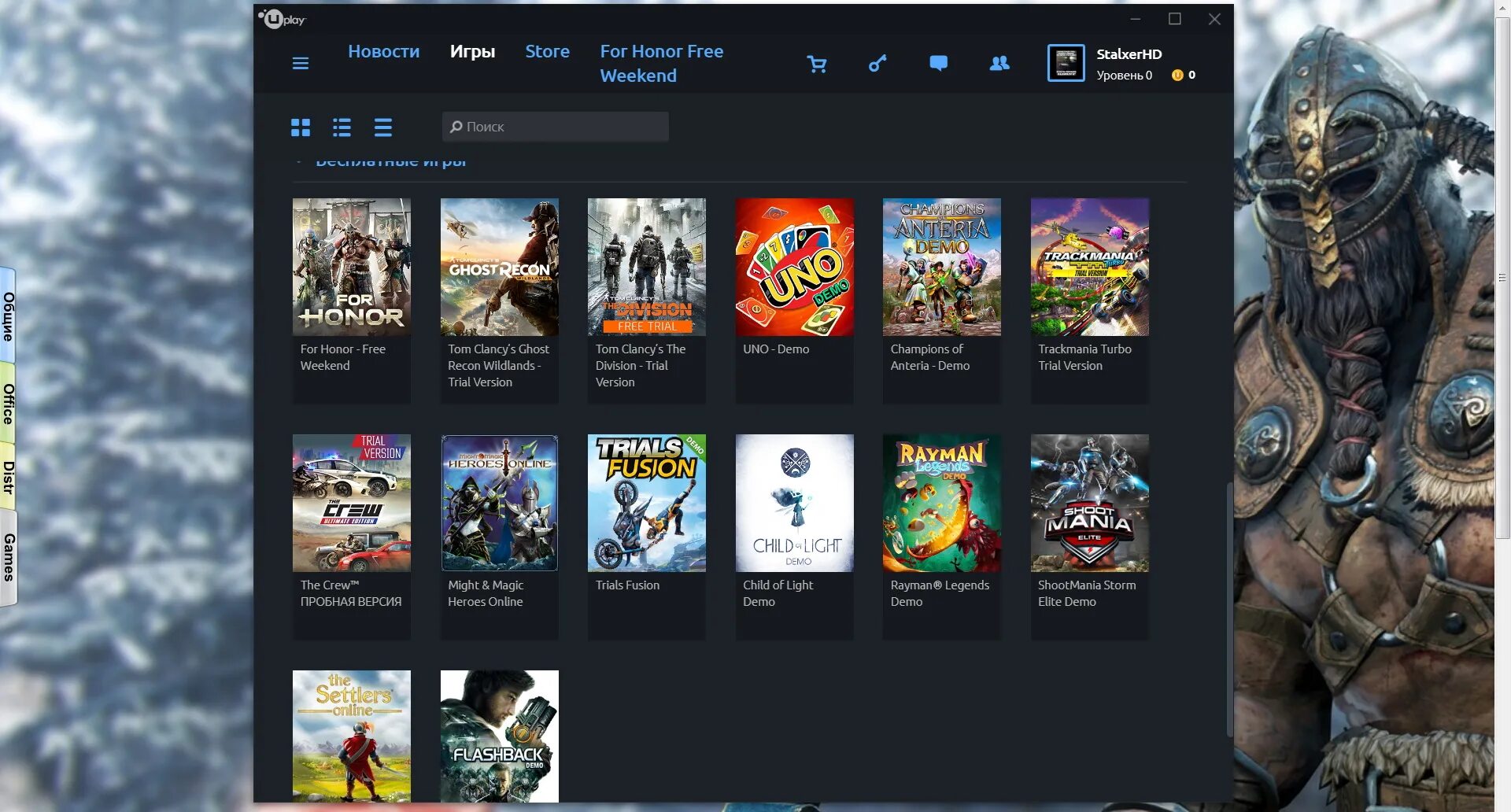
Task: Open the Games side tab
Action: tap(9, 558)
